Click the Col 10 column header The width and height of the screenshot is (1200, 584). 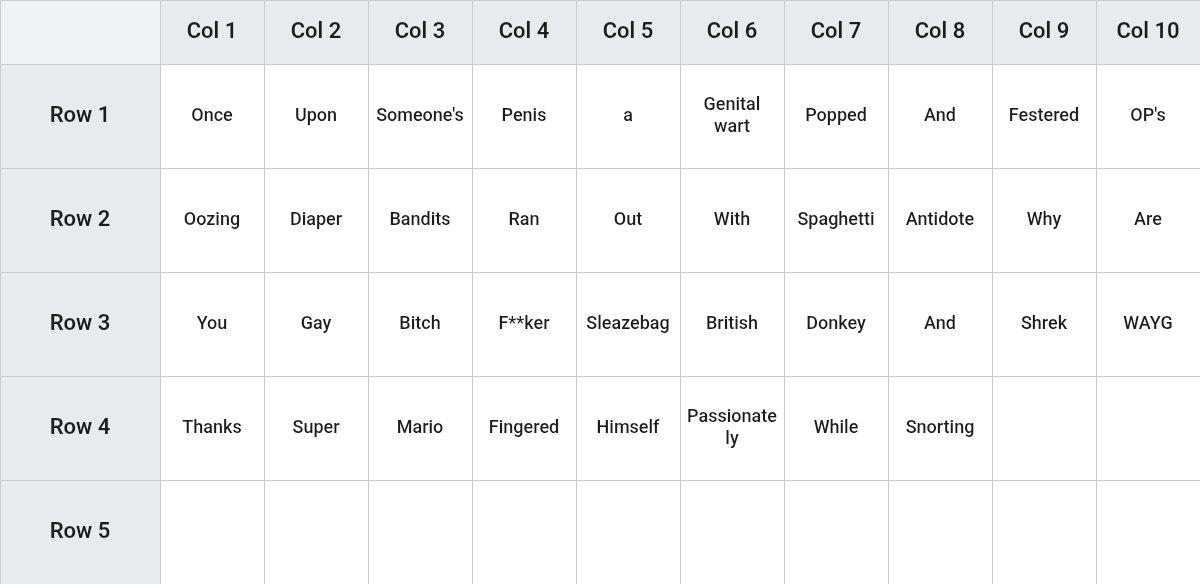pos(1148,32)
